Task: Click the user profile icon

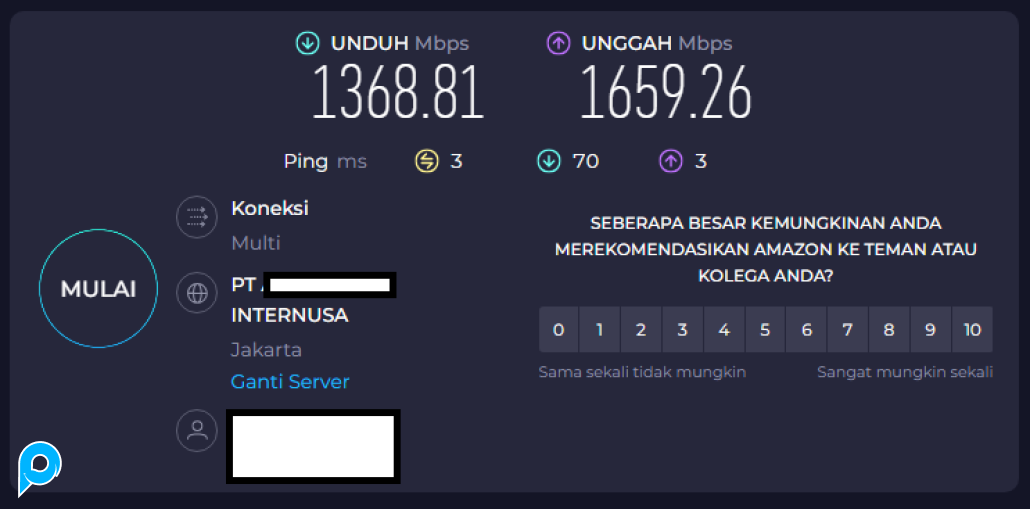Action: (197, 430)
